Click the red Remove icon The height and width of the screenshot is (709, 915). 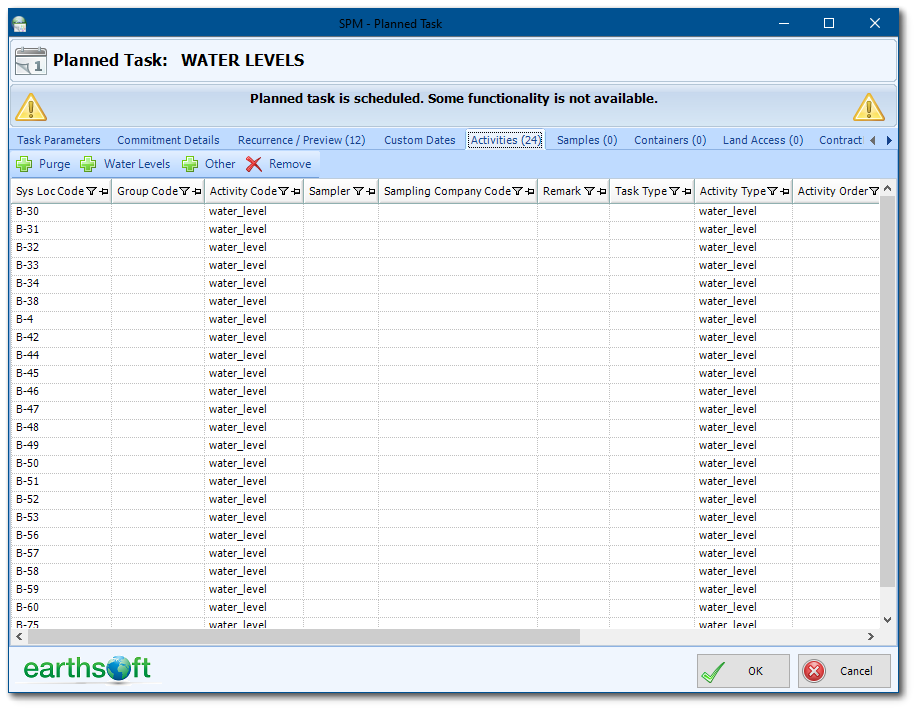[253, 164]
